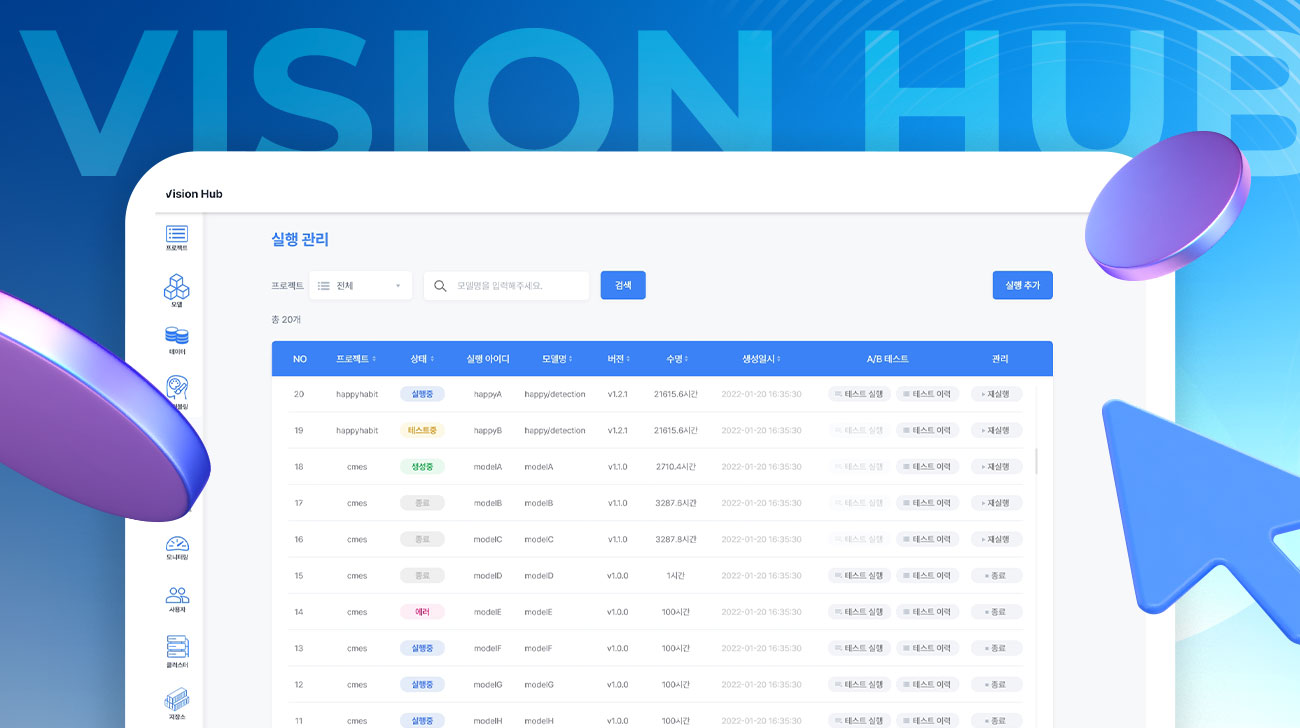Open 테스트 이력 for row 19 happyB
Screen dimensions: 1300x728
tap(927, 430)
